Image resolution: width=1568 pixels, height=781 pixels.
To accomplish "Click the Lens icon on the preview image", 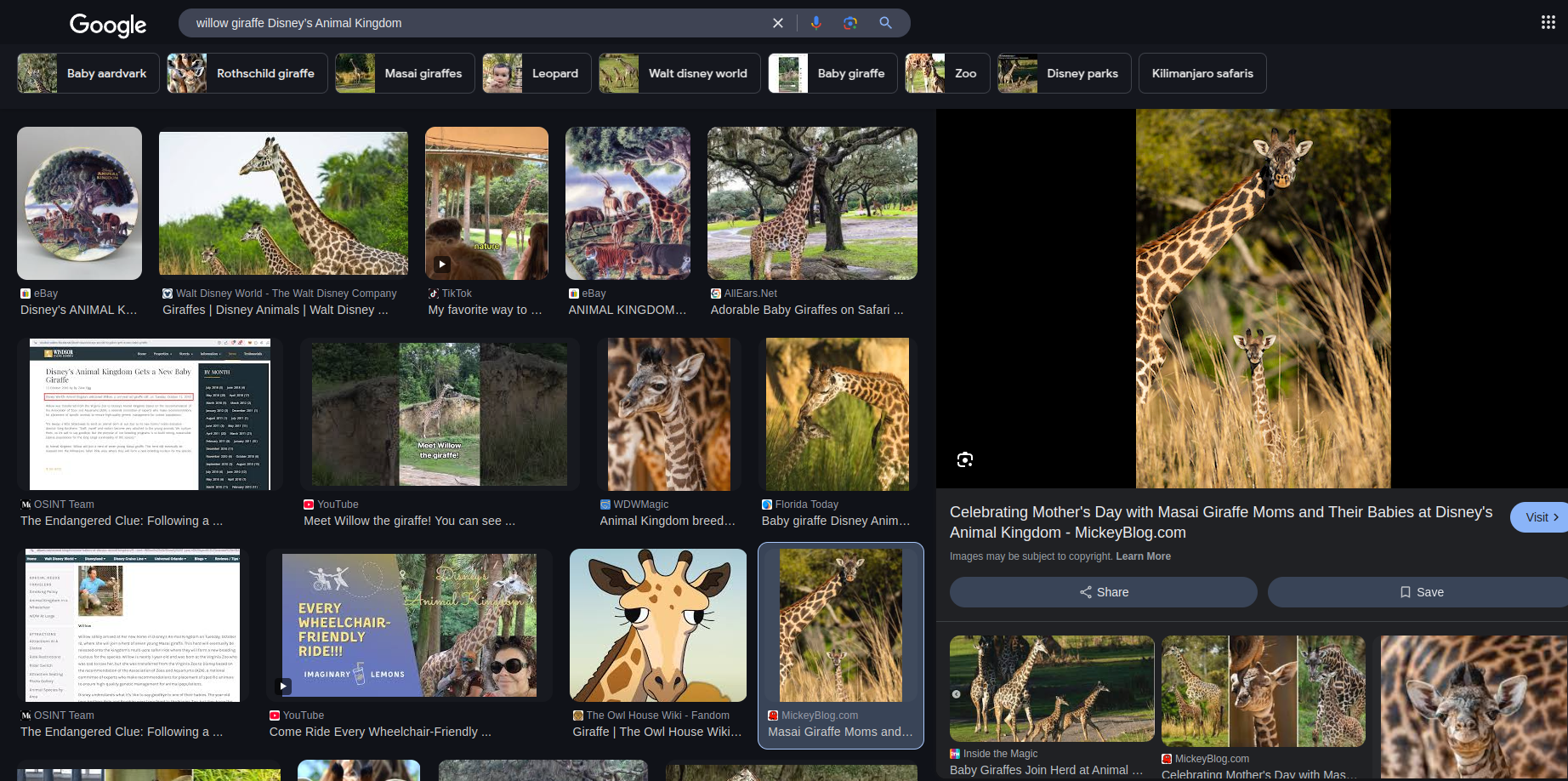I will pos(964,459).
